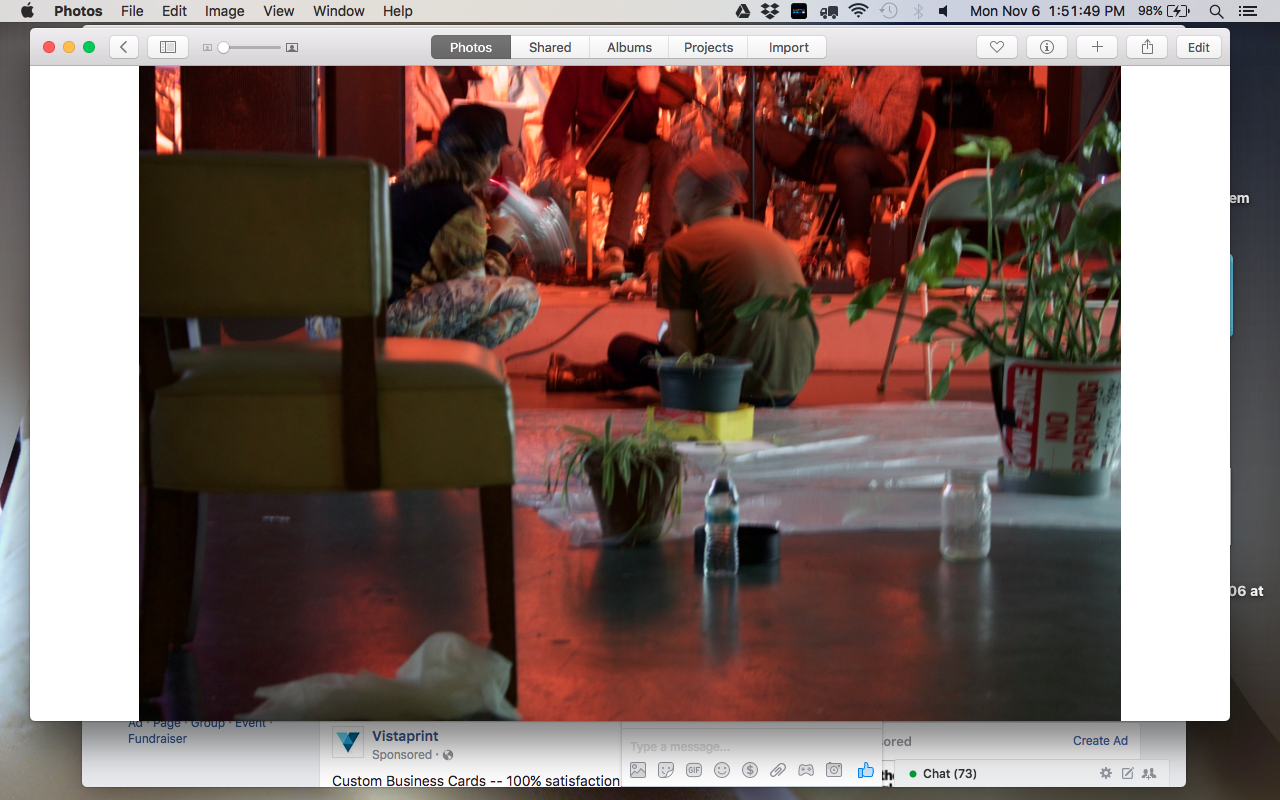Image resolution: width=1280 pixels, height=800 pixels.
Task: Open the File menu
Action: pyautogui.click(x=132, y=11)
